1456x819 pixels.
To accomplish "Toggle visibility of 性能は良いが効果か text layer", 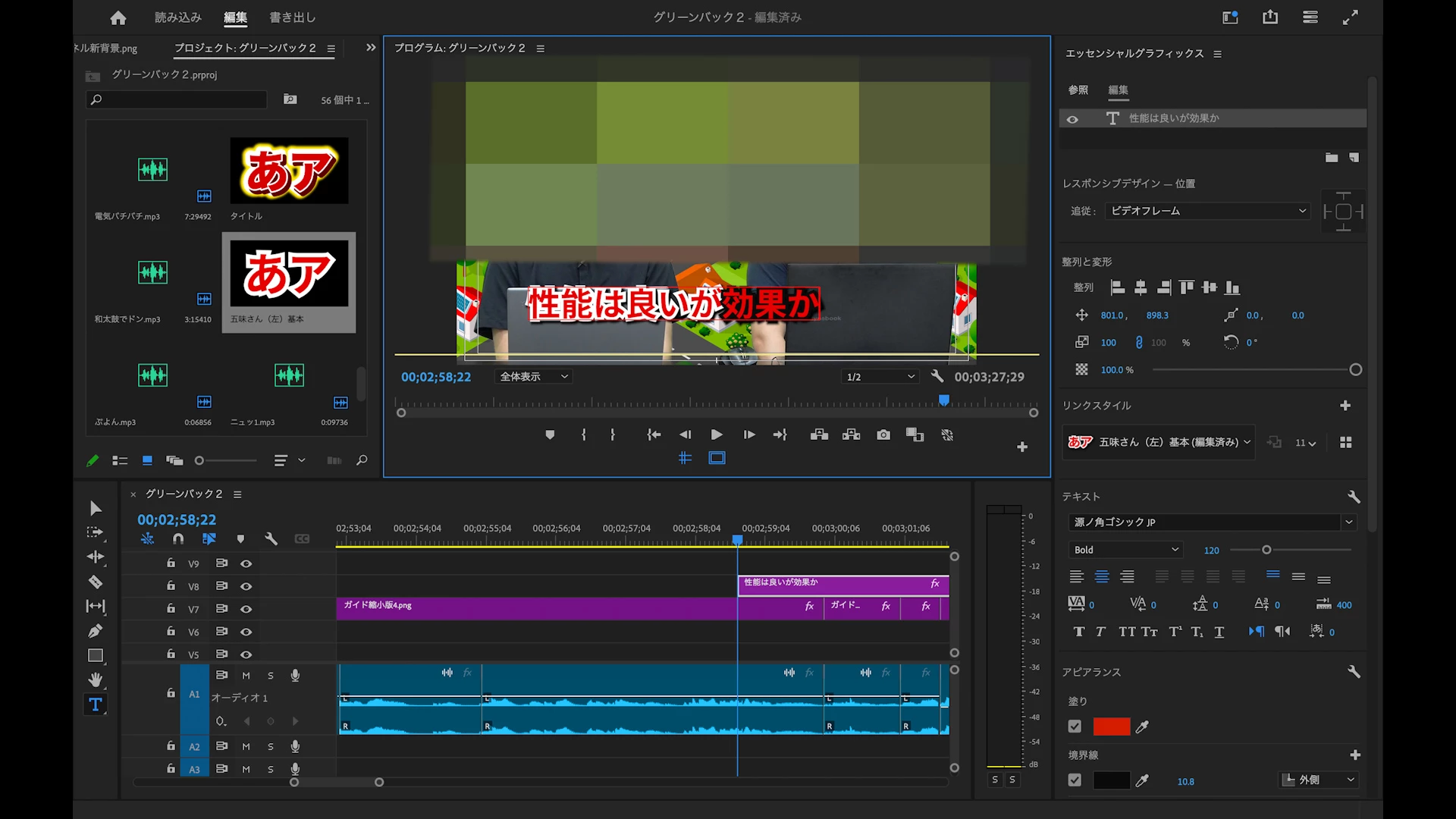I will coord(1072,119).
